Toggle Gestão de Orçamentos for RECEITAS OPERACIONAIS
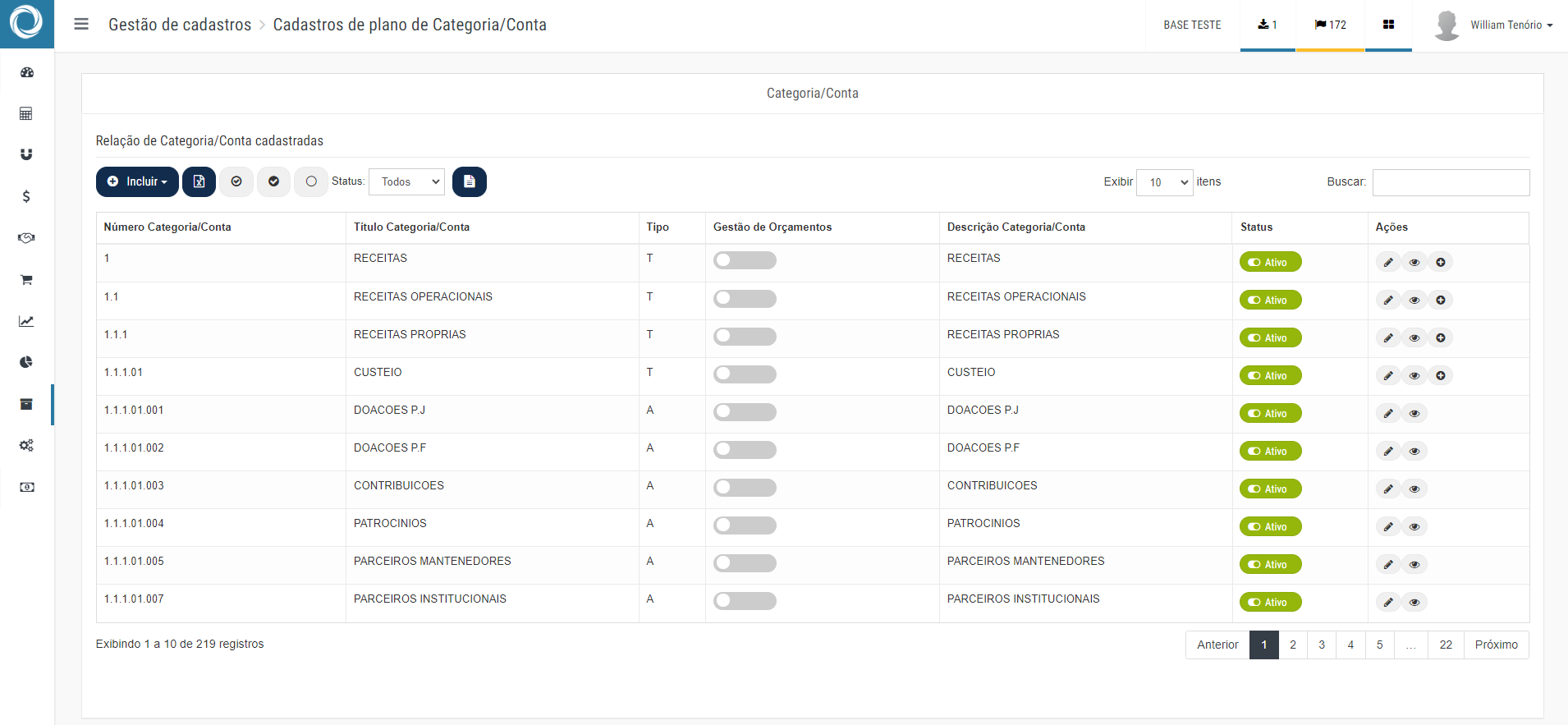This screenshot has height=725, width=1568. [745, 299]
